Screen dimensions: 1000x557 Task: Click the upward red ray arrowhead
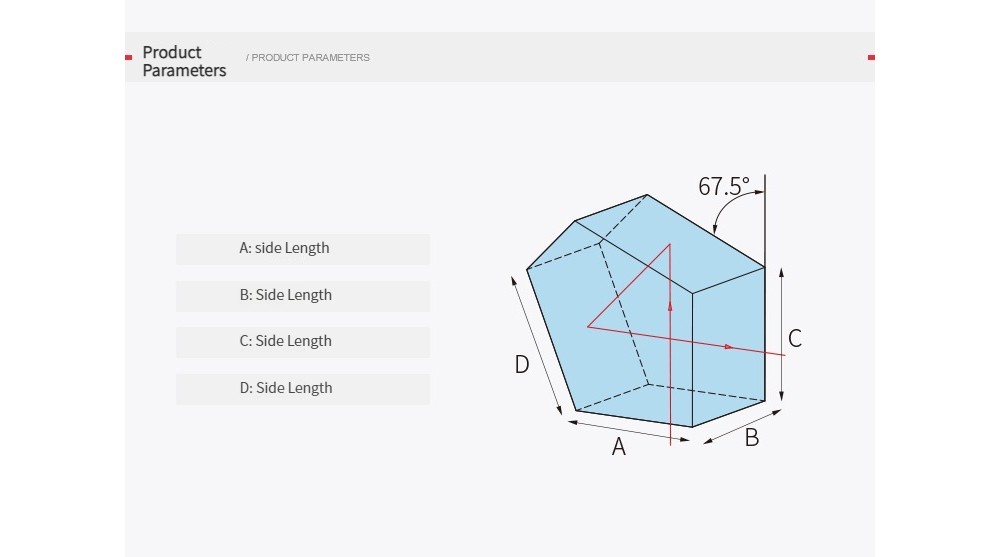point(670,307)
